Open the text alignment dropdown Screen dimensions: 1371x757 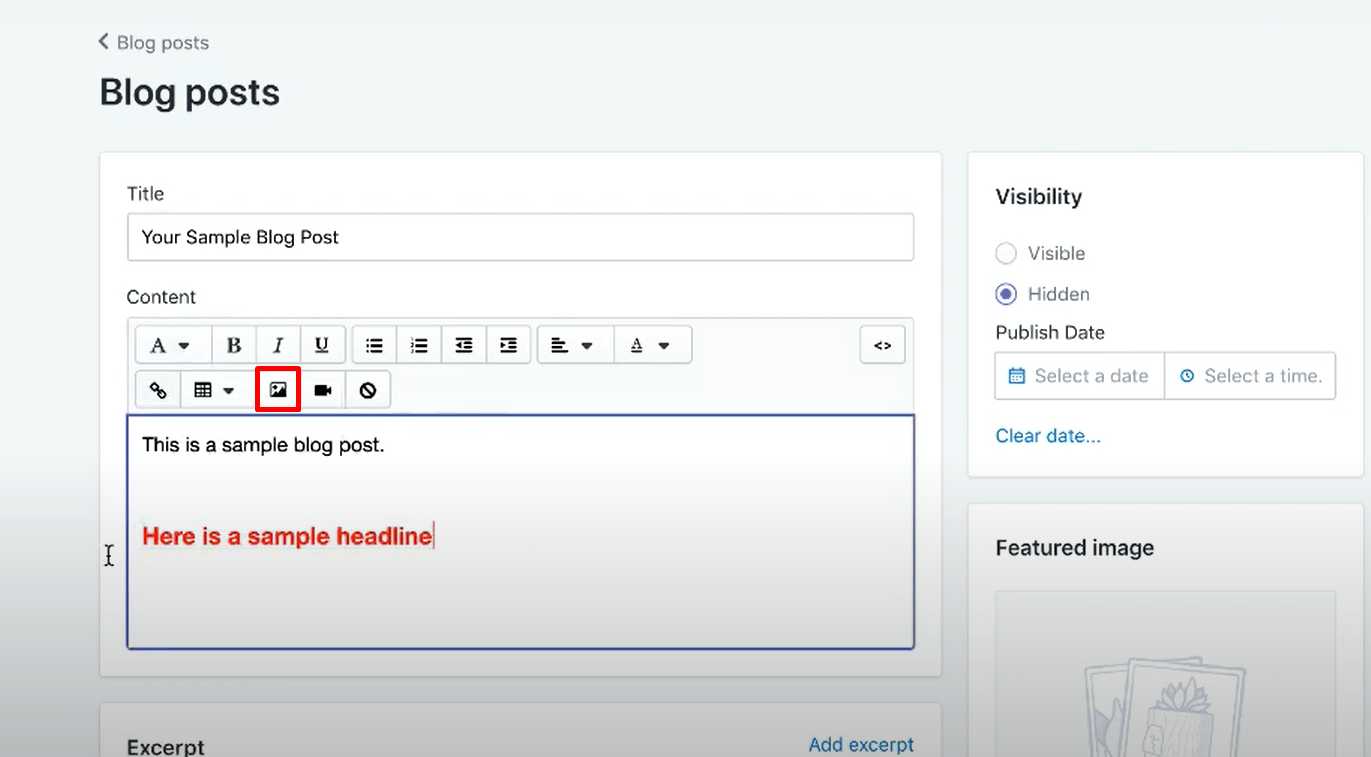575,345
